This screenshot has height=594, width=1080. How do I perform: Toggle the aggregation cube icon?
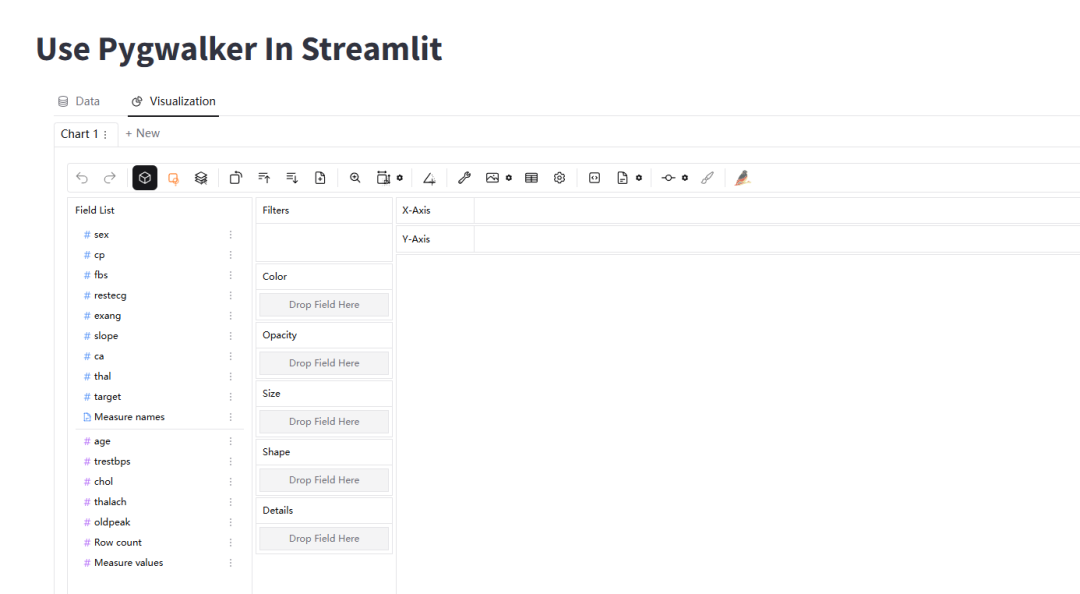[145, 178]
